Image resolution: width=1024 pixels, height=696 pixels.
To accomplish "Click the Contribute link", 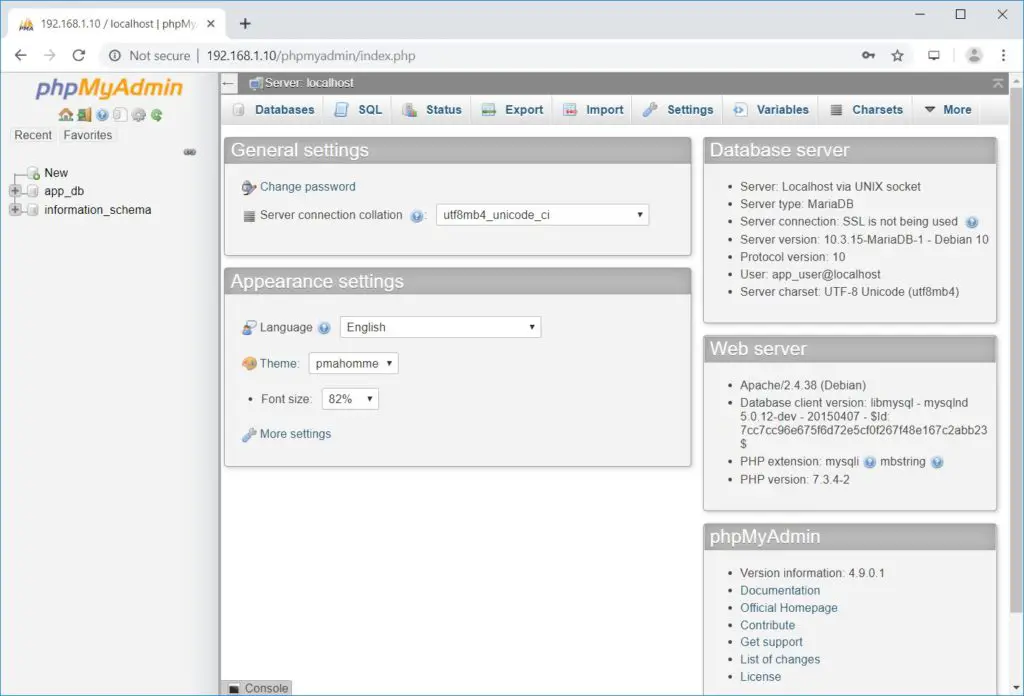I will 767,625.
